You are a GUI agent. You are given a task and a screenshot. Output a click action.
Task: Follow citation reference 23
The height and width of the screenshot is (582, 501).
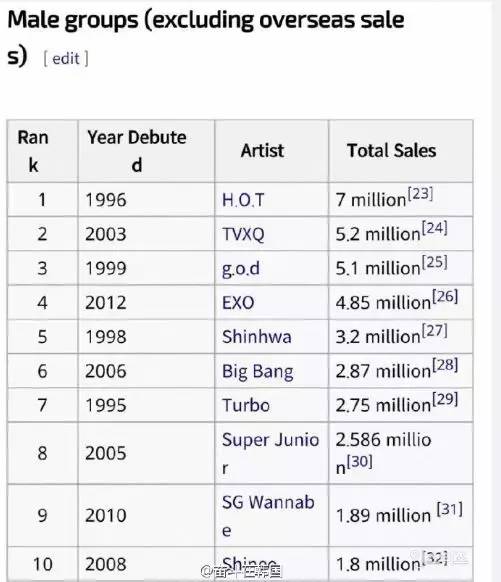(x=420, y=194)
